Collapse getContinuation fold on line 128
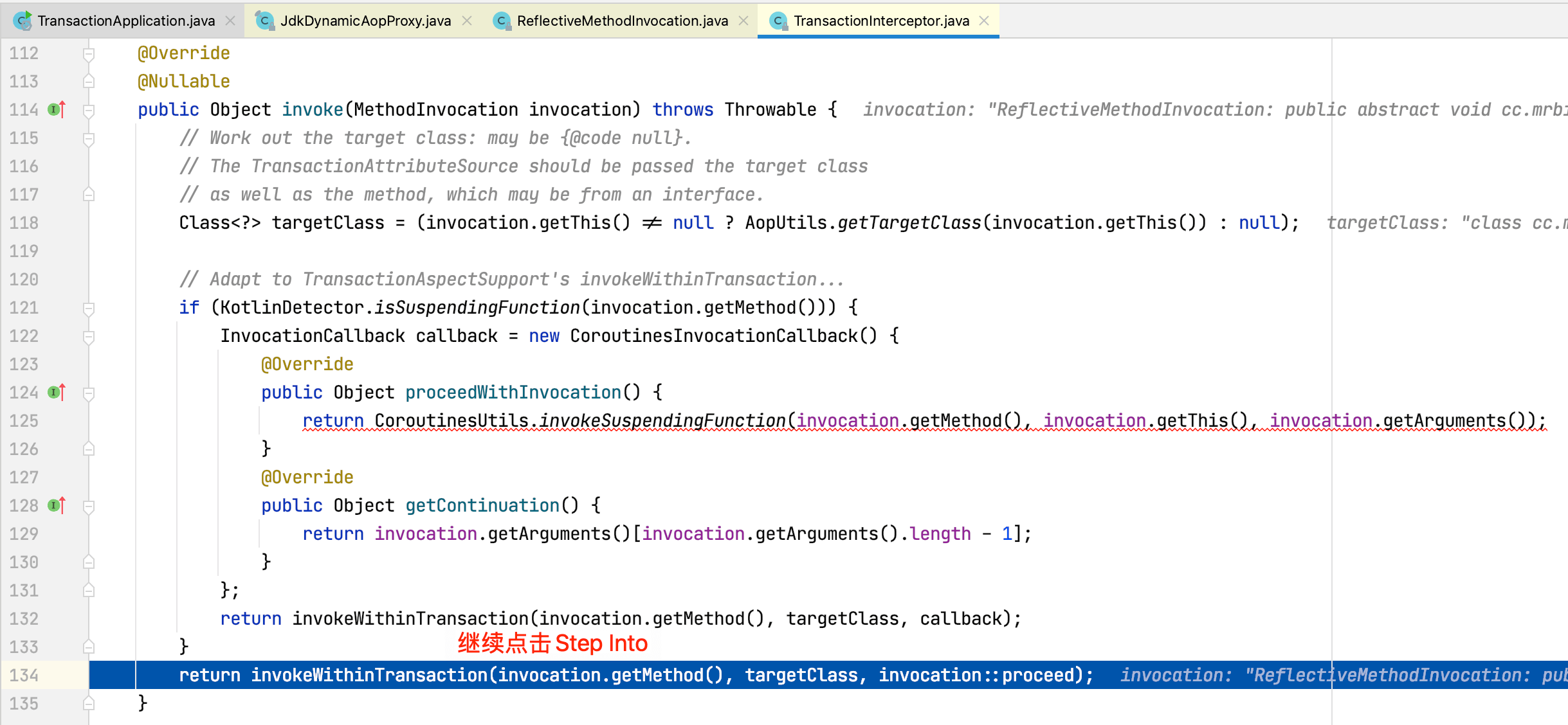 click(89, 506)
